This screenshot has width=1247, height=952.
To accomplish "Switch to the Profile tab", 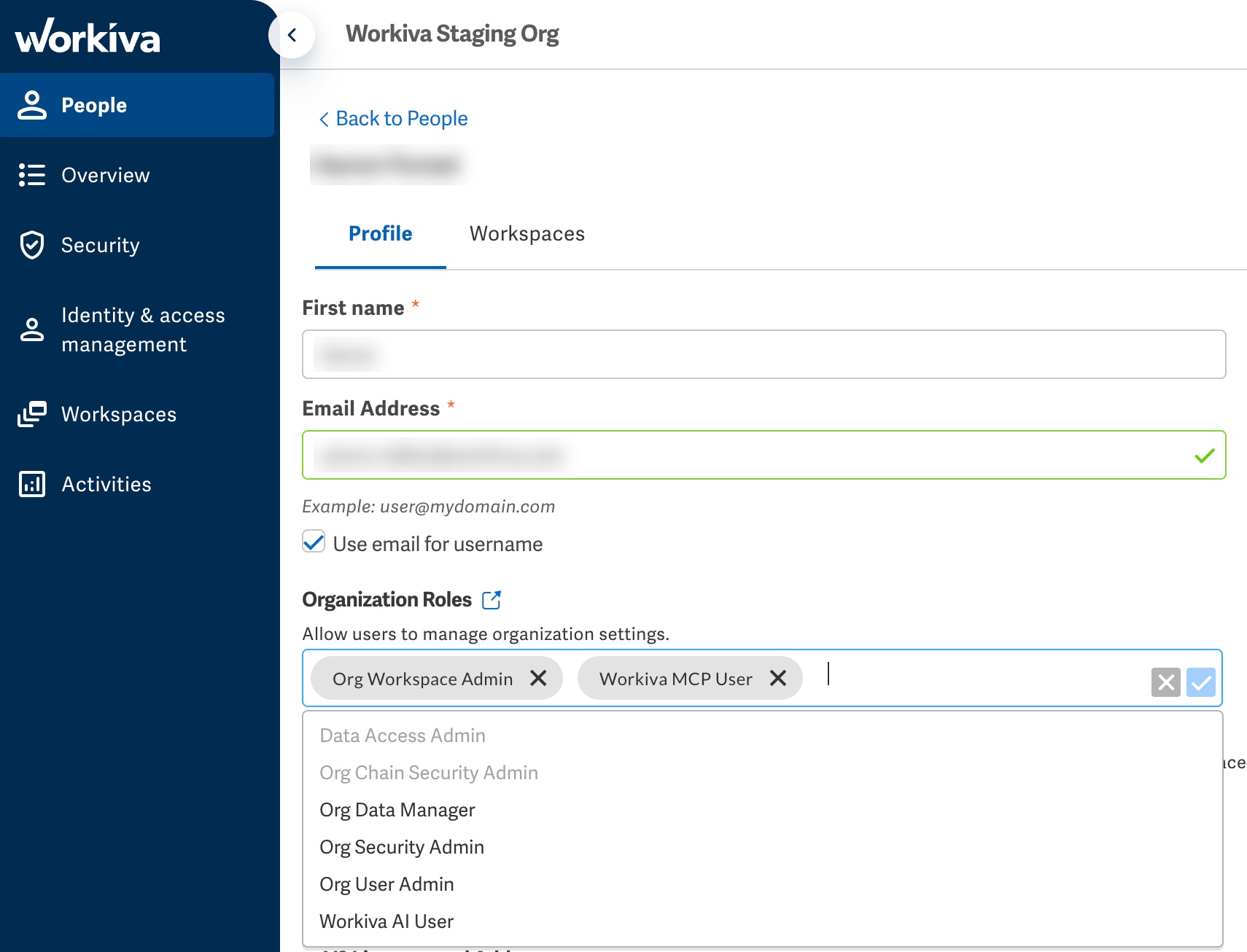I will point(380,234).
